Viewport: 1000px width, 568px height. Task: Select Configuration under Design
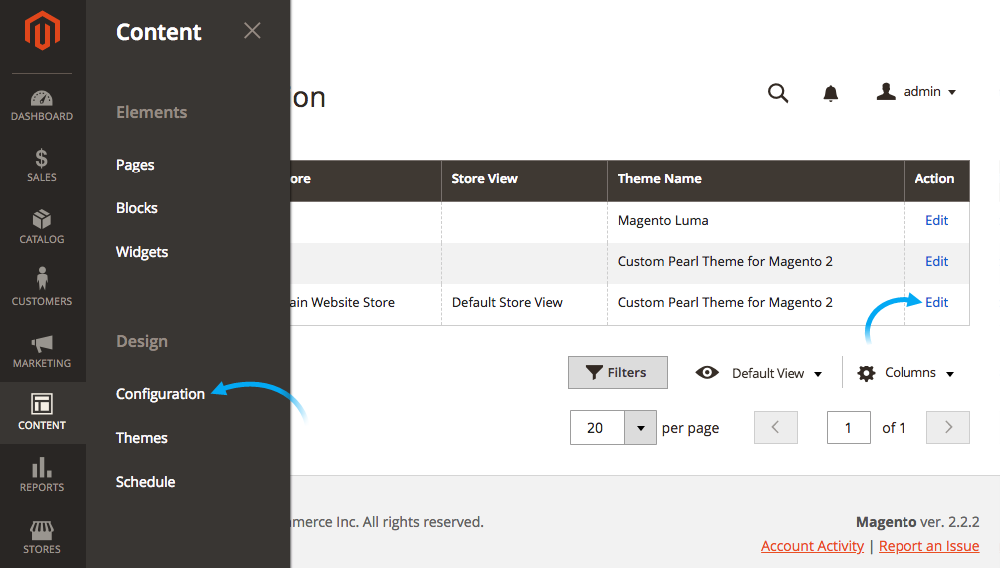[160, 394]
